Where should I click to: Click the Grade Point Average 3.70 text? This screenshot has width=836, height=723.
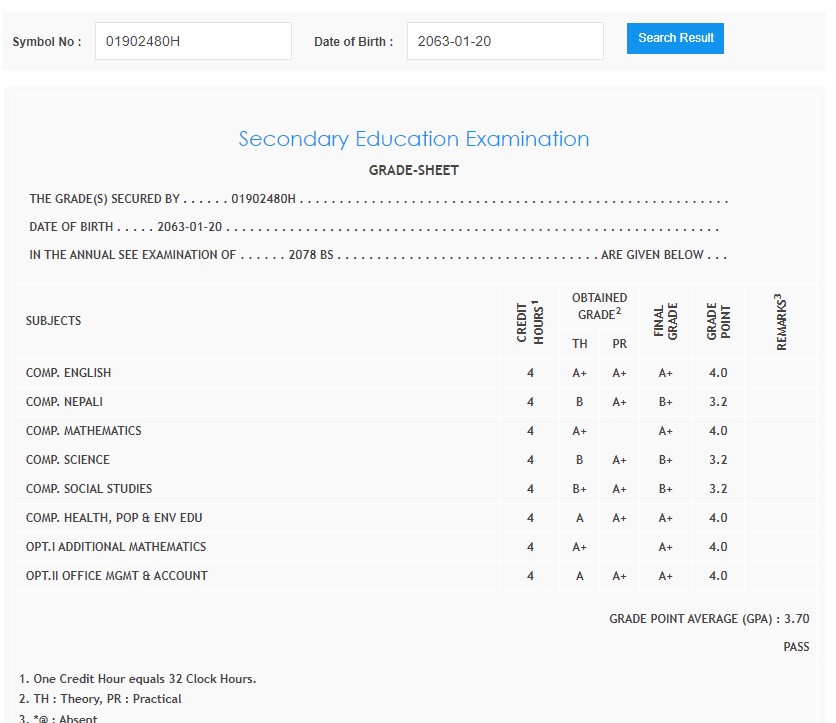tap(709, 619)
